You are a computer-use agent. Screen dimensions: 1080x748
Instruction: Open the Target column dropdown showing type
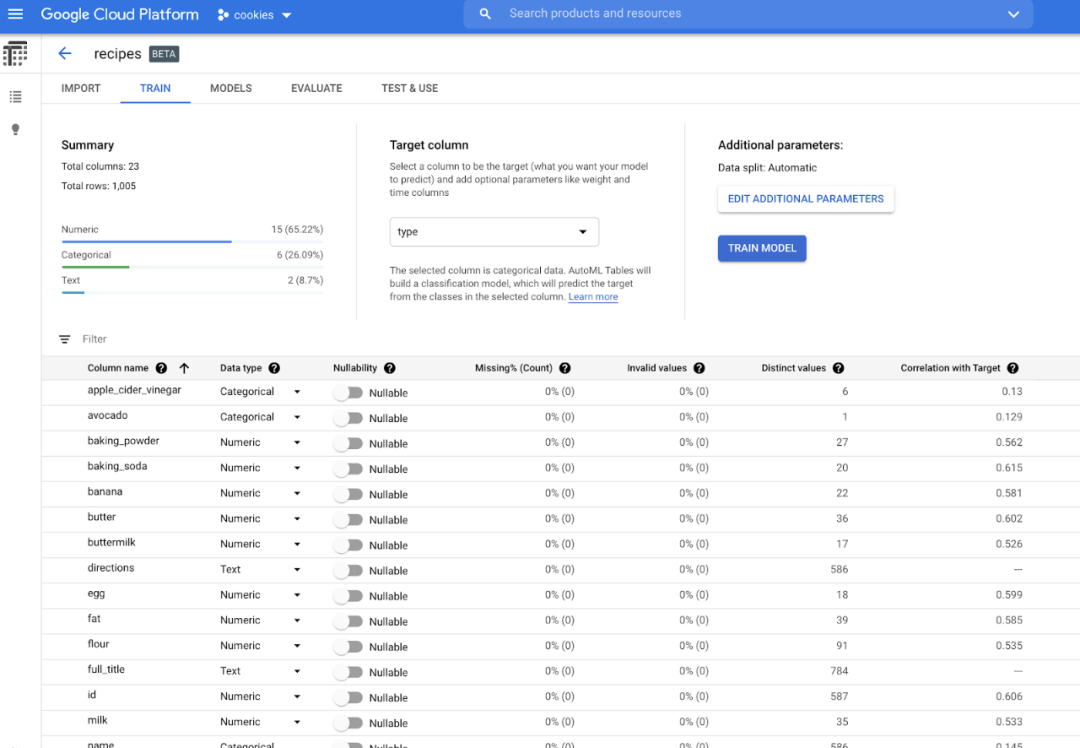[494, 232]
